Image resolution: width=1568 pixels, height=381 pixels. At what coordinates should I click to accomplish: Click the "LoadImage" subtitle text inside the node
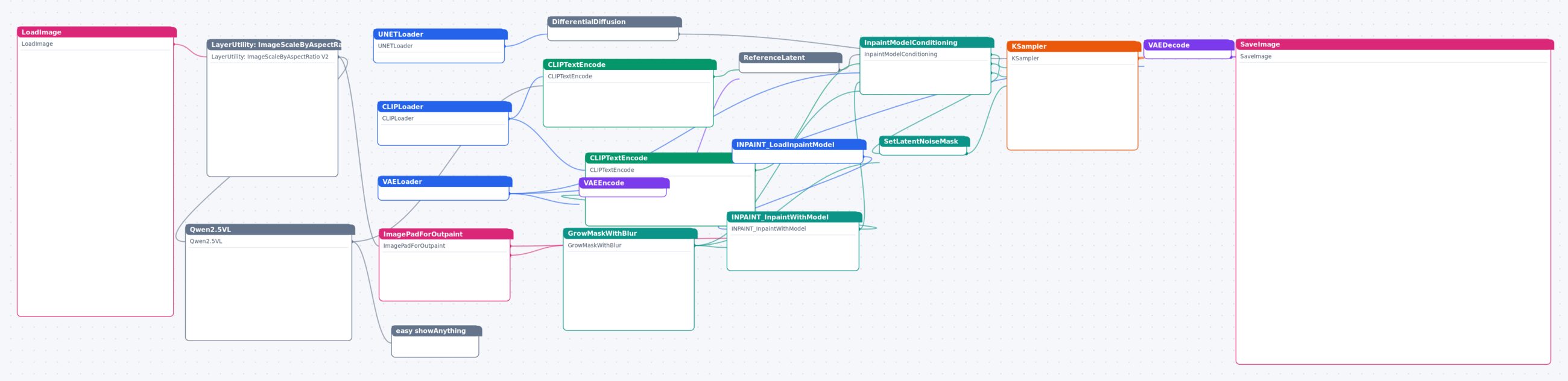[37, 44]
